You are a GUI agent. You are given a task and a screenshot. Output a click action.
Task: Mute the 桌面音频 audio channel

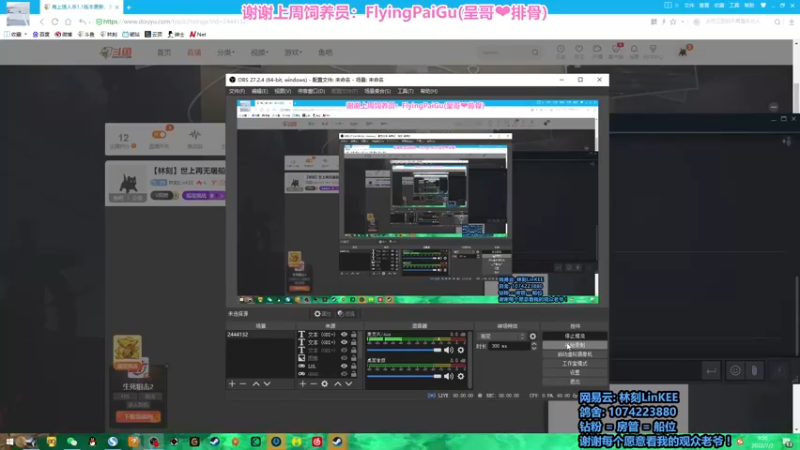(x=448, y=376)
